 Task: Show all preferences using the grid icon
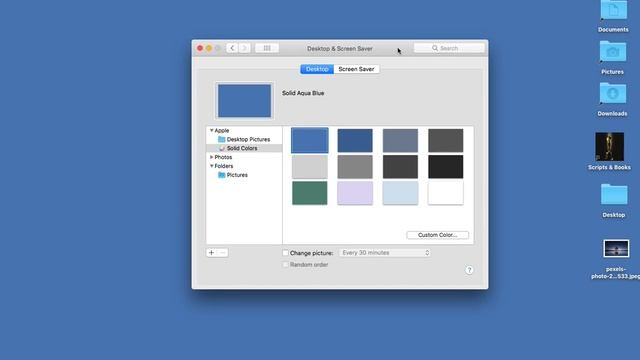click(267, 48)
